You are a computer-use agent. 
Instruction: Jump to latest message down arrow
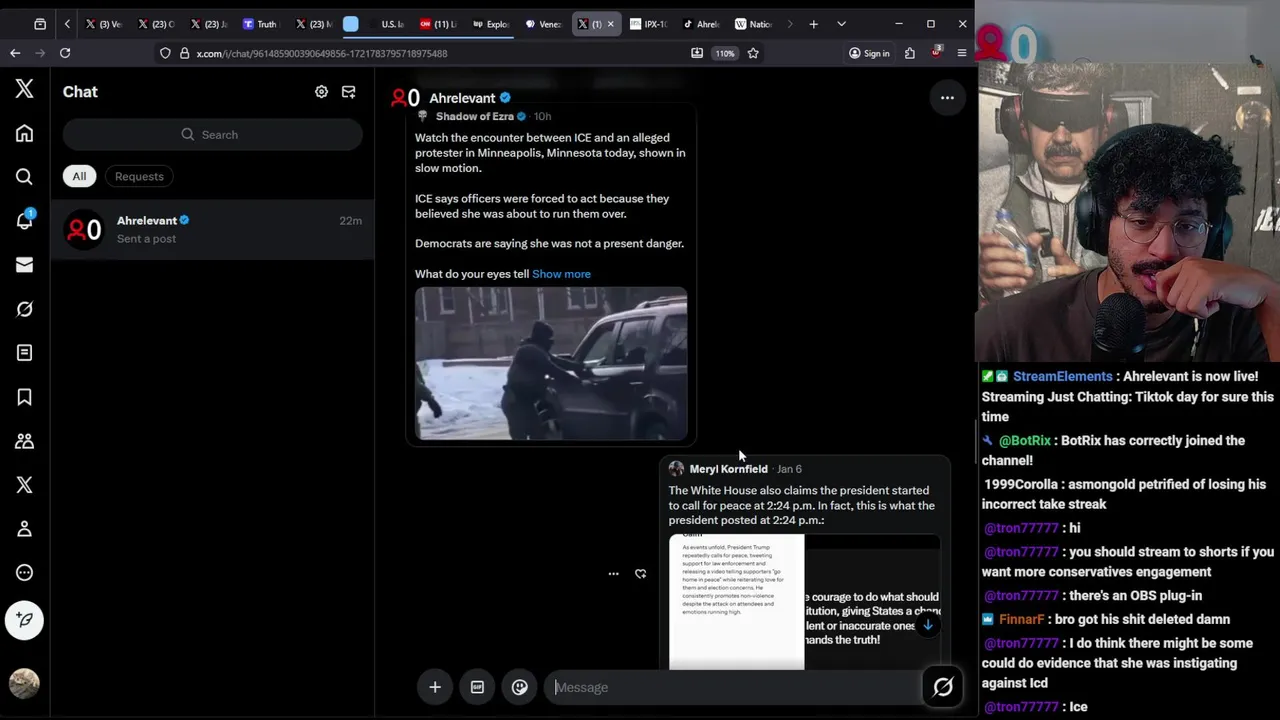tap(927, 625)
